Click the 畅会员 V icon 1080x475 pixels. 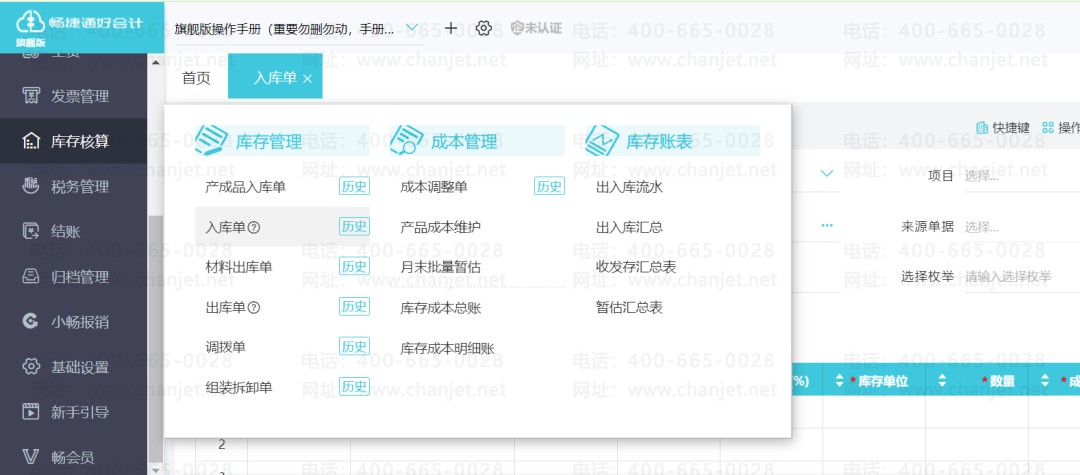(30, 457)
